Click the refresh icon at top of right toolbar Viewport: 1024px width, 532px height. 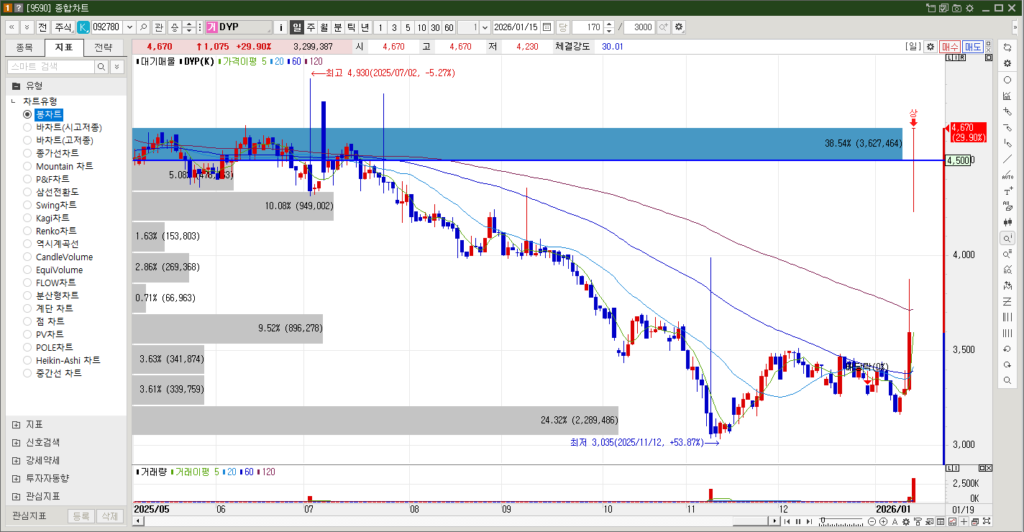click(1007, 48)
